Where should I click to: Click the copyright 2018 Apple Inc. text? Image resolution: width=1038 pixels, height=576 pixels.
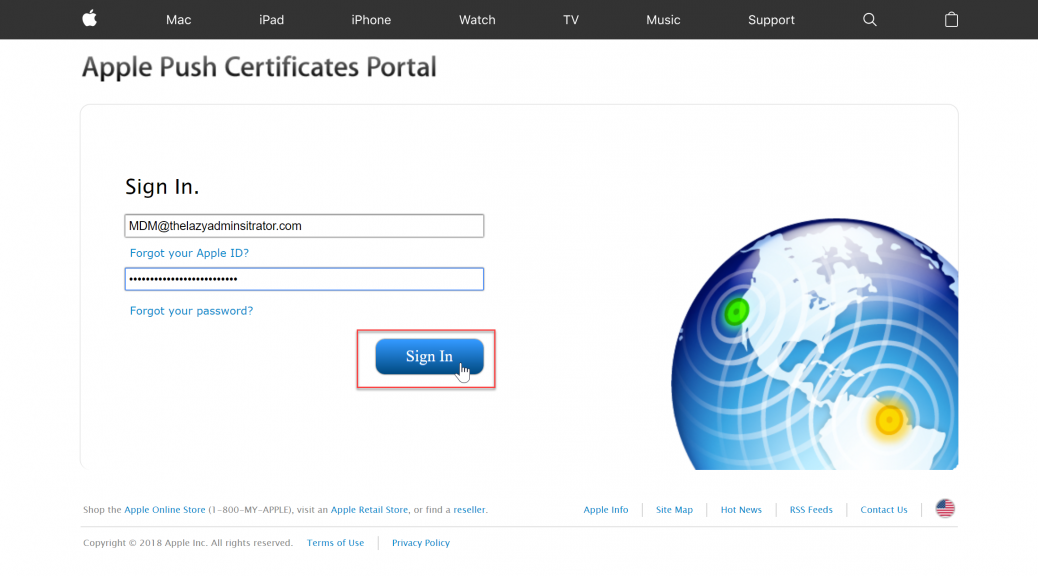tap(188, 543)
